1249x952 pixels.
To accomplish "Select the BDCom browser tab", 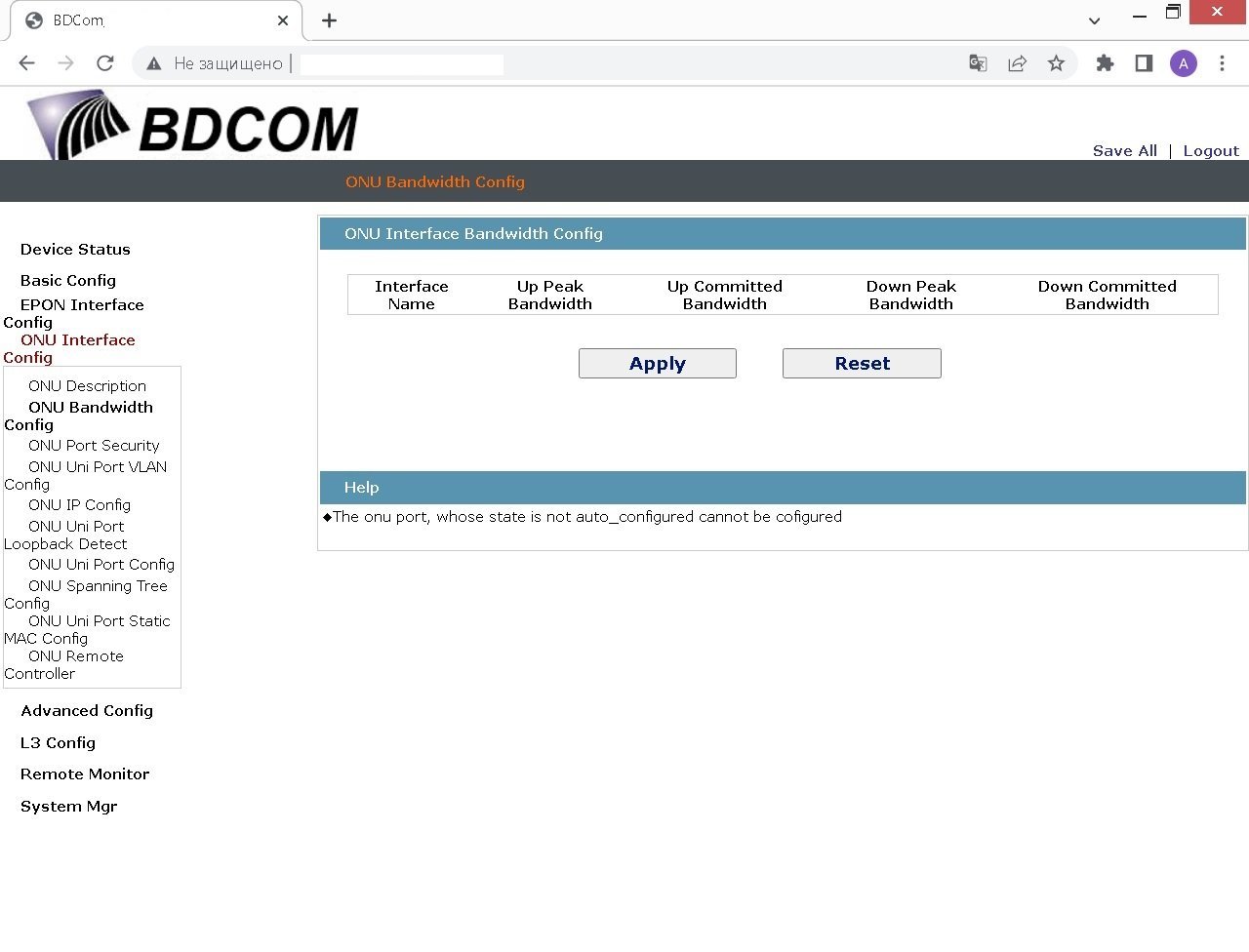I will tap(156, 20).
